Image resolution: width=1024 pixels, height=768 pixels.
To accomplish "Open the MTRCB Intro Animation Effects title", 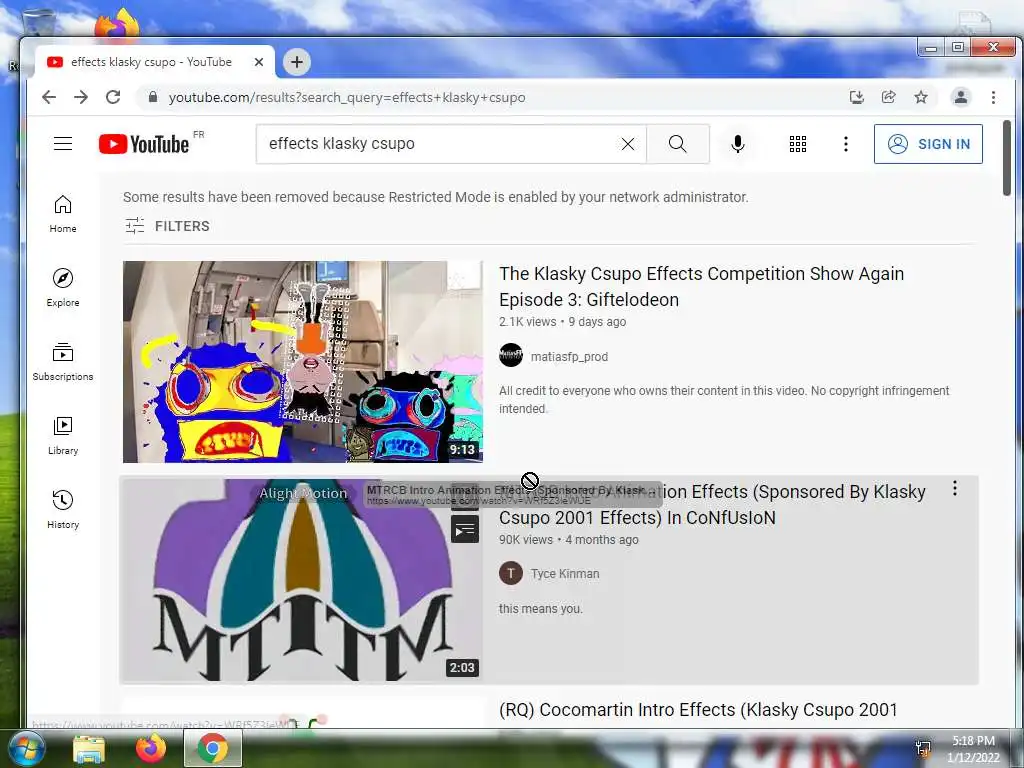I will [x=712, y=504].
